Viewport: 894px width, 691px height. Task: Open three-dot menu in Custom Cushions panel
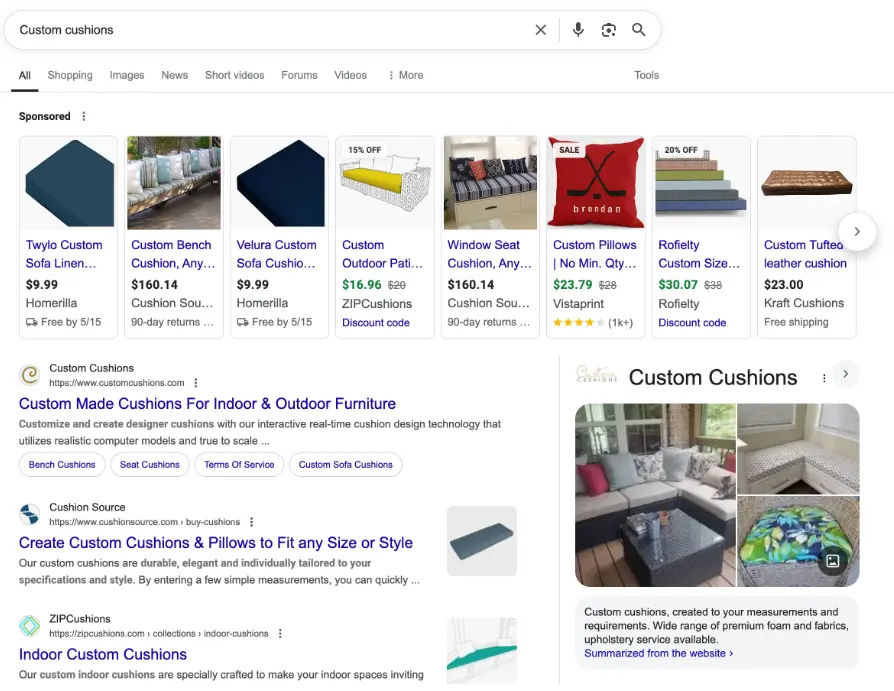[824, 378]
